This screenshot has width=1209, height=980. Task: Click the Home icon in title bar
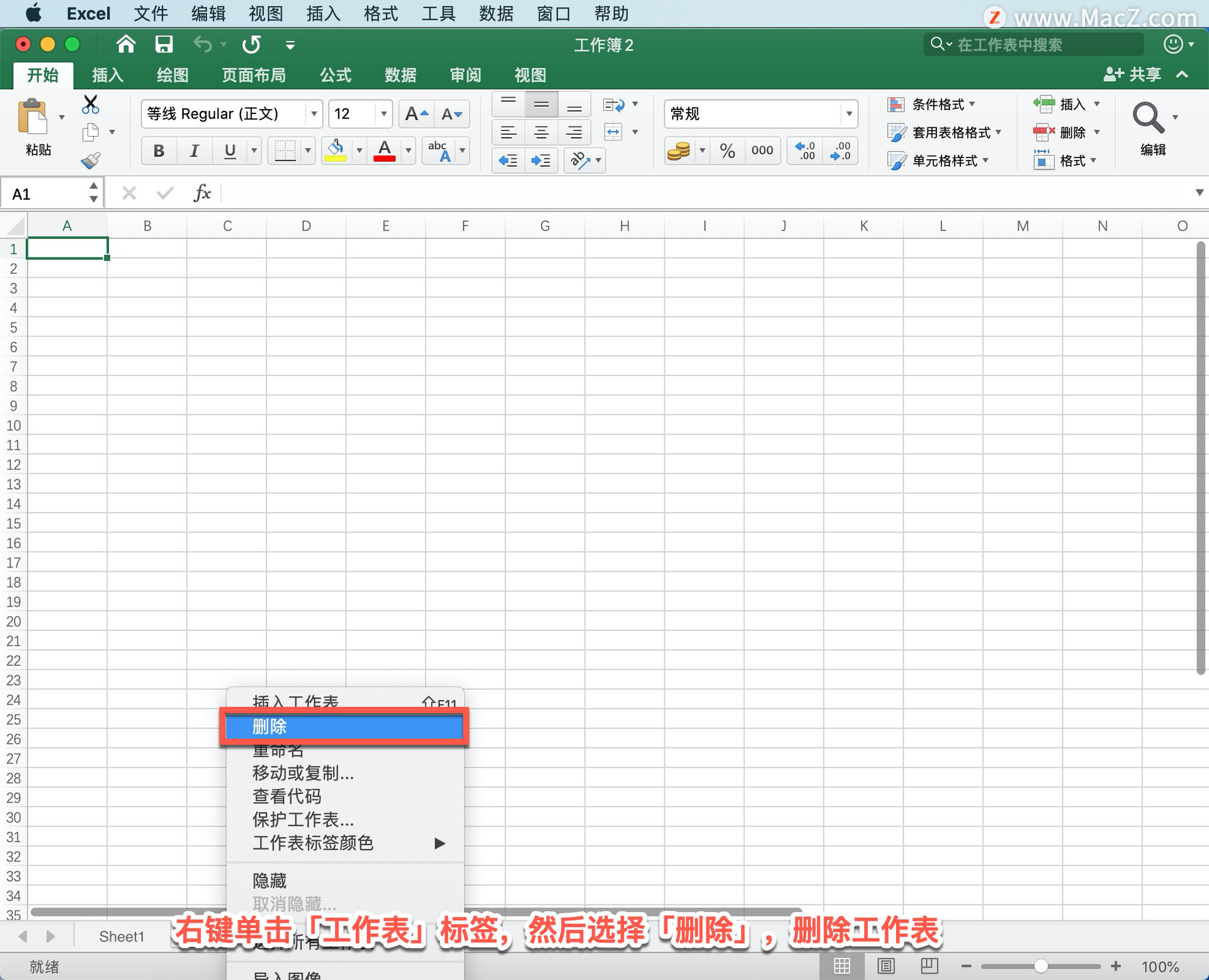coord(126,45)
